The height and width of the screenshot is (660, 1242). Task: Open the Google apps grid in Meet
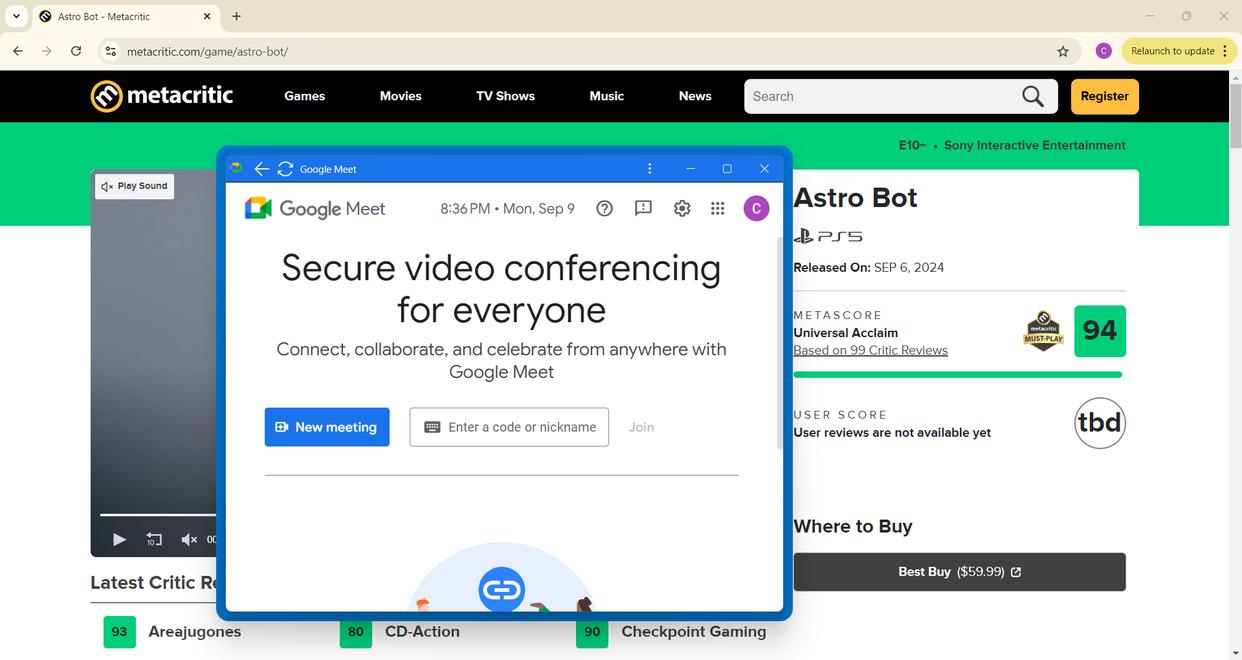coord(718,208)
